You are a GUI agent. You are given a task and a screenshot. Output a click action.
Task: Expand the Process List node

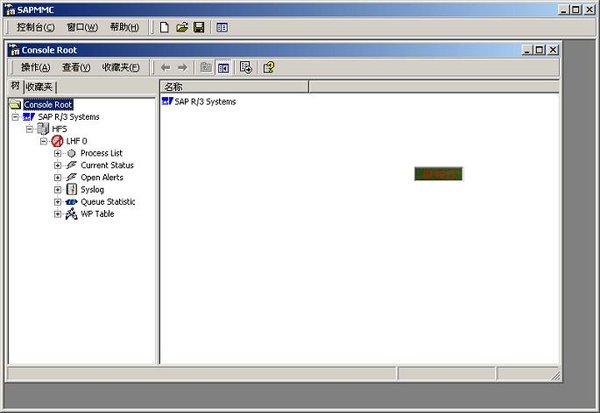coord(58,153)
